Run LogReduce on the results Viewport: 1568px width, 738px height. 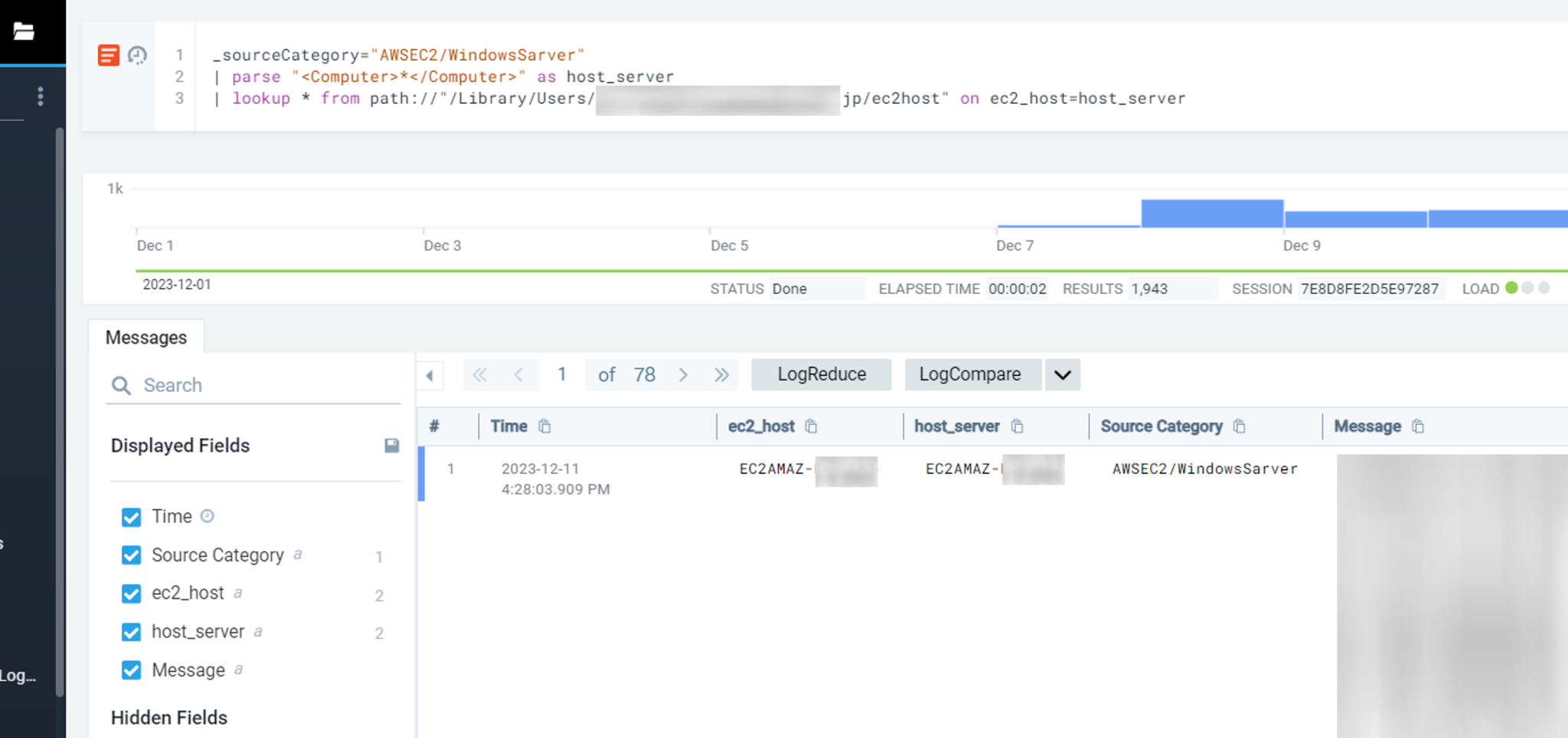click(x=821, y=374)
